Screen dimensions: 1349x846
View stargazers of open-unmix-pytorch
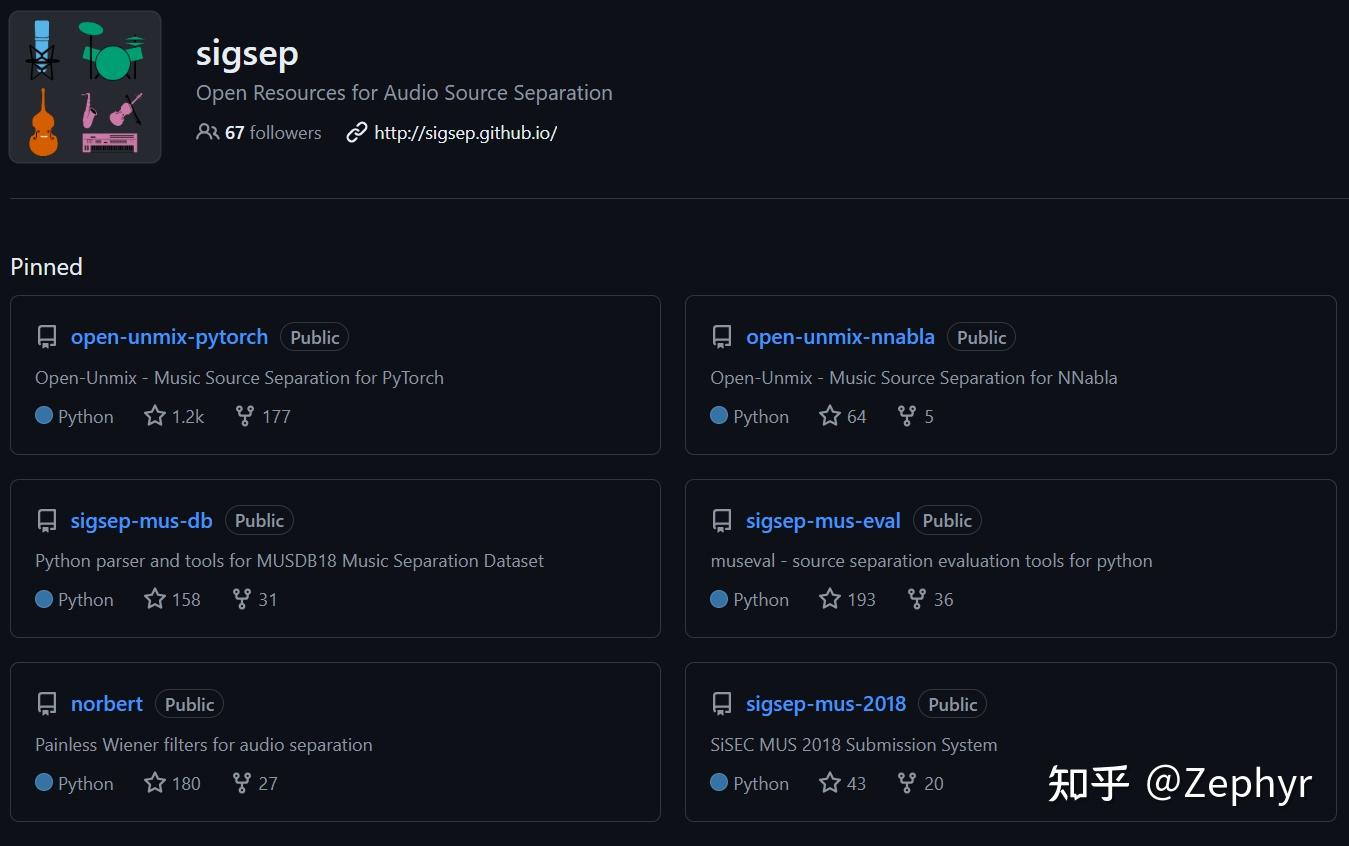(x=174, y=417)
